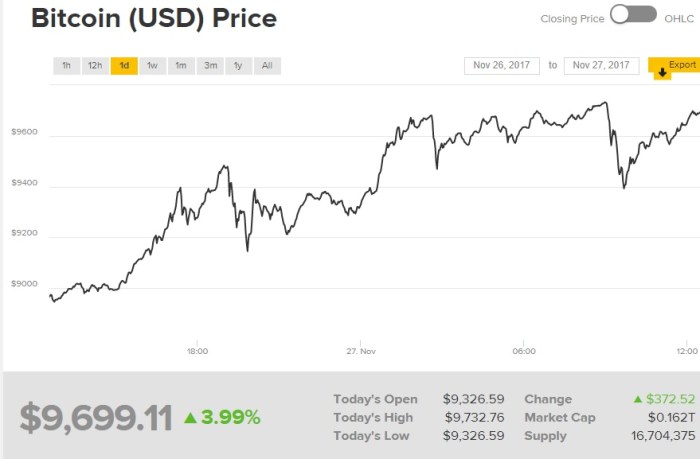Open the Nov 27, 2017 end date field
The height and width of the screenshot is (459, 700).
click(x=602, y=66)
